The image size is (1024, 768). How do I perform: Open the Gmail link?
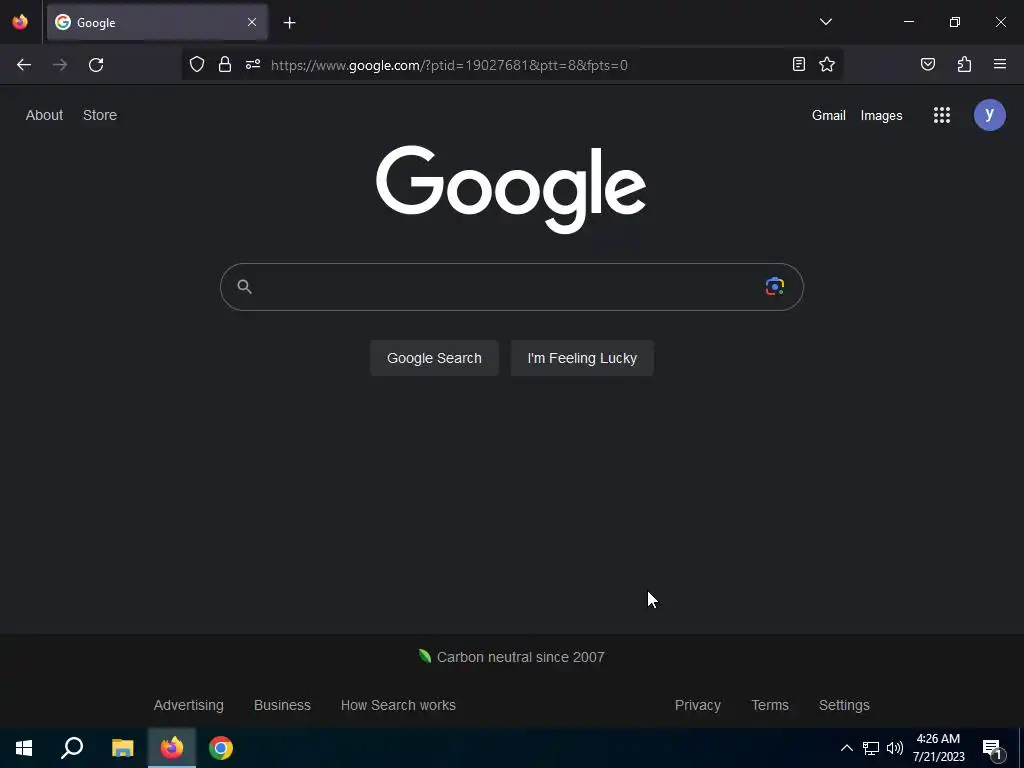click(829, 116)
